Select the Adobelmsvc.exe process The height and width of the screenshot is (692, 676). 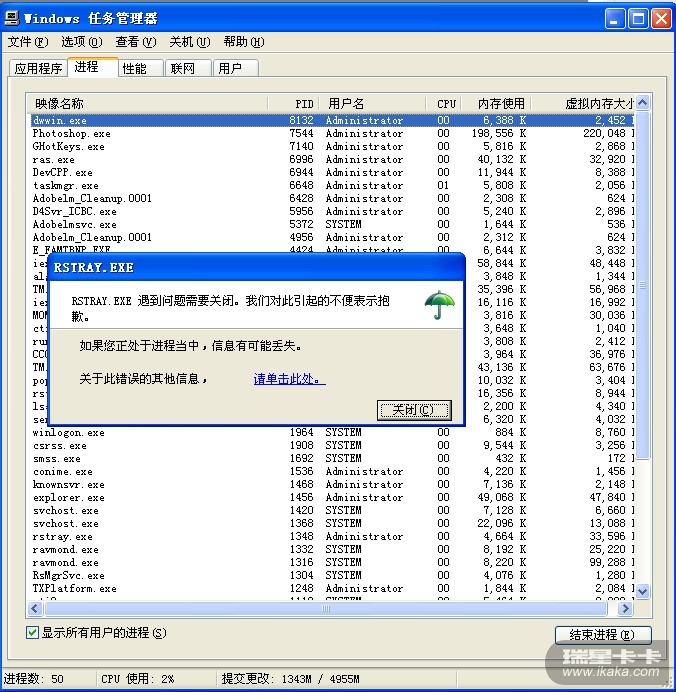click(x=332, y=225)
